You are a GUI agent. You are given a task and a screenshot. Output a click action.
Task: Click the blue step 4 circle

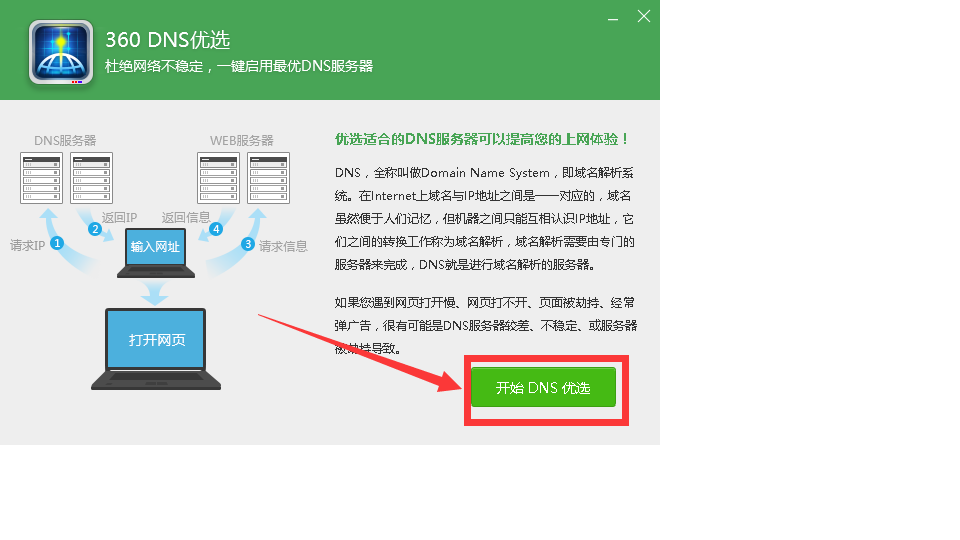(216, 229)
